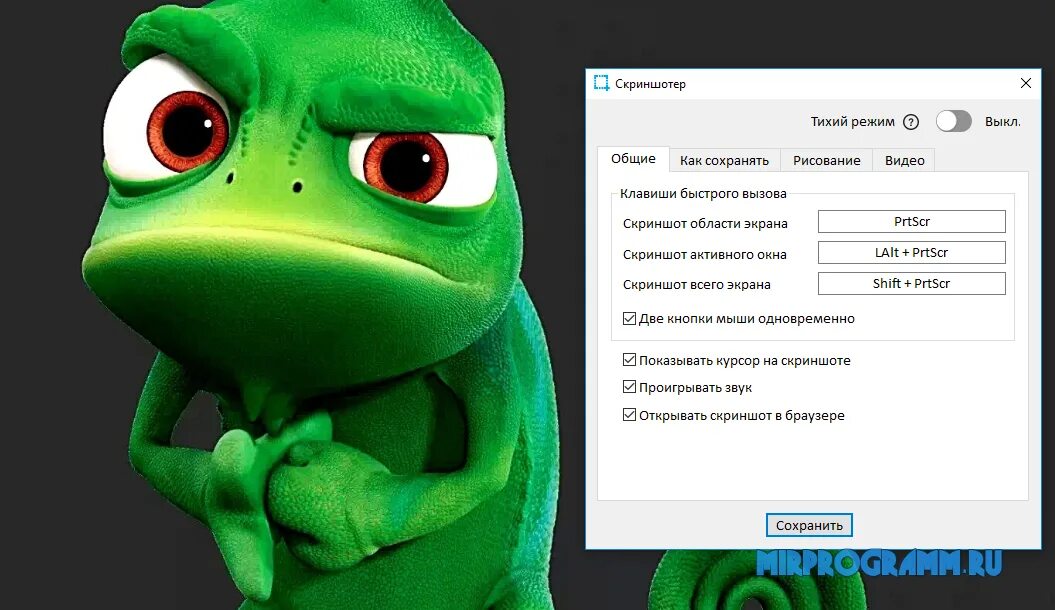Close the Скриншотер window
This screenshot has height=610, width=1055.
click(1025, 83)
